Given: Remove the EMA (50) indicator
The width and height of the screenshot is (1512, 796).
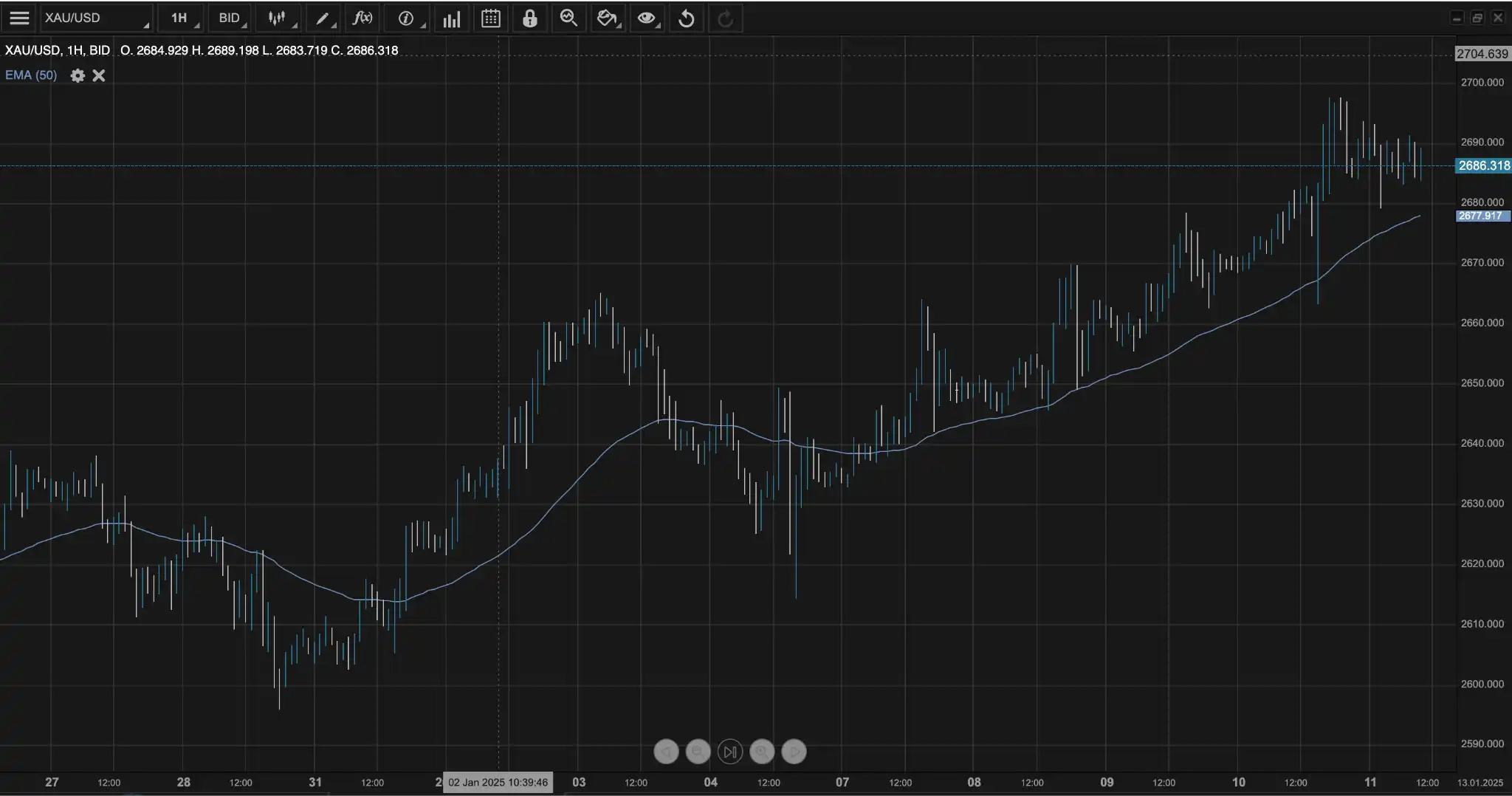Looking at the screenshot, I should pos(99,75).
